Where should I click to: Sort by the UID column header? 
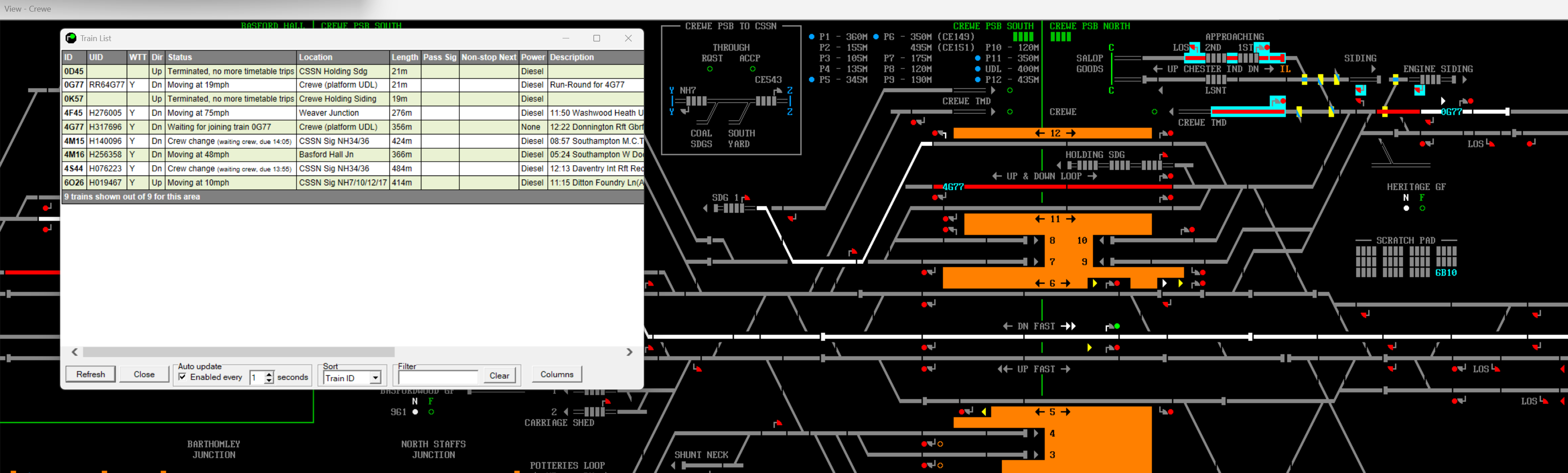pos(107,57)
